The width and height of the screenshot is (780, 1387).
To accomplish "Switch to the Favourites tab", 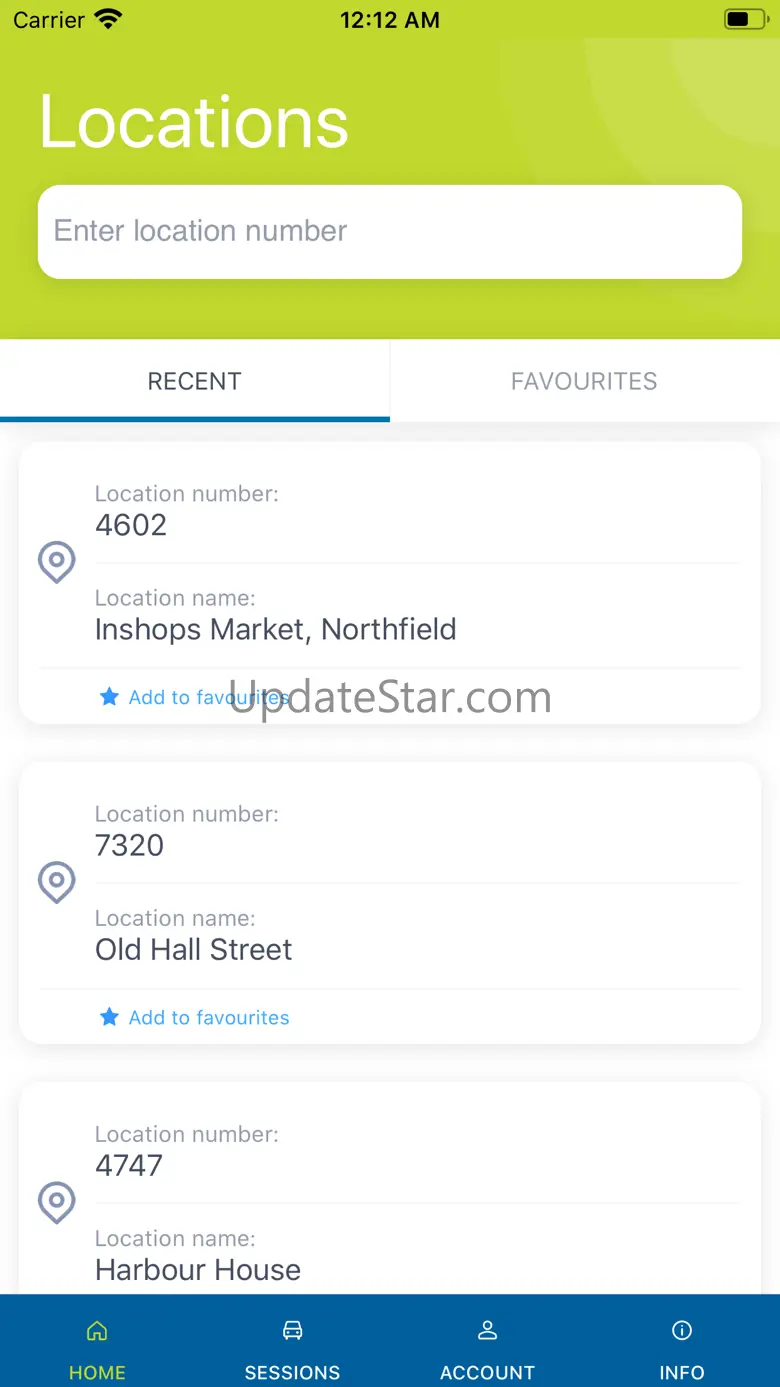I will [x=584, y=381].
